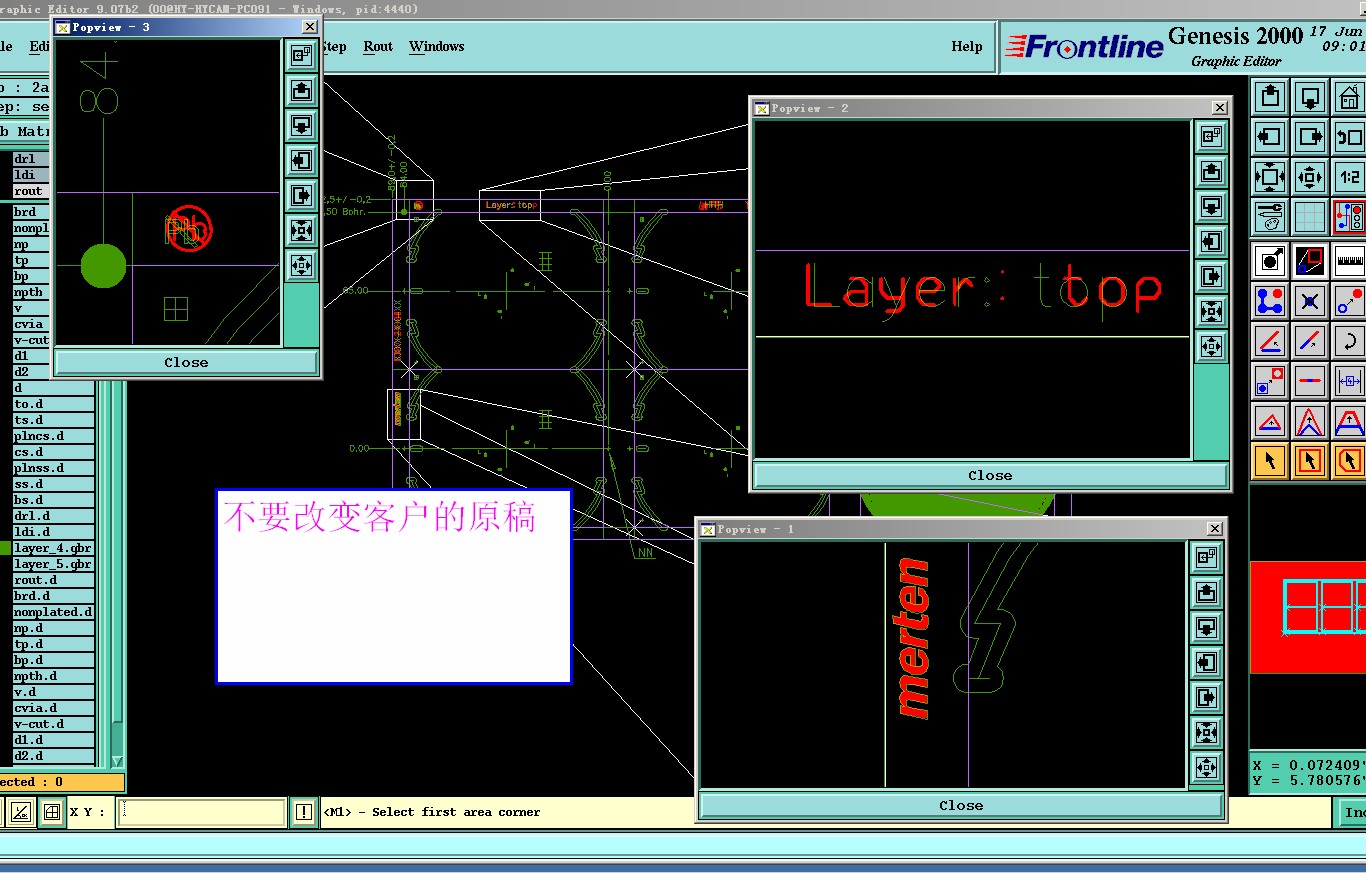Screen dimensions: 1366x874
Task: Select the move point arrow tool
Action: pyautogui.click(x=1349, y=300)
